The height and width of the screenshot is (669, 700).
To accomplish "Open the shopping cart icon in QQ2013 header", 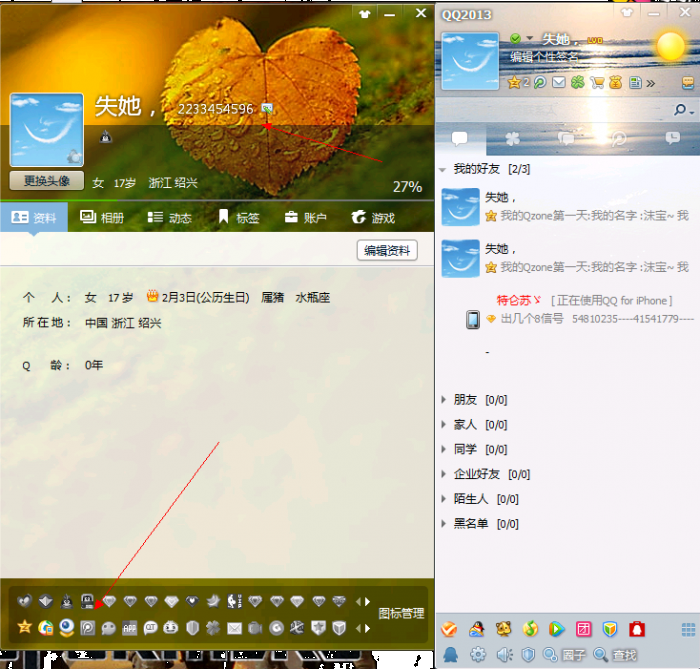I will click(x=597, y=83).
